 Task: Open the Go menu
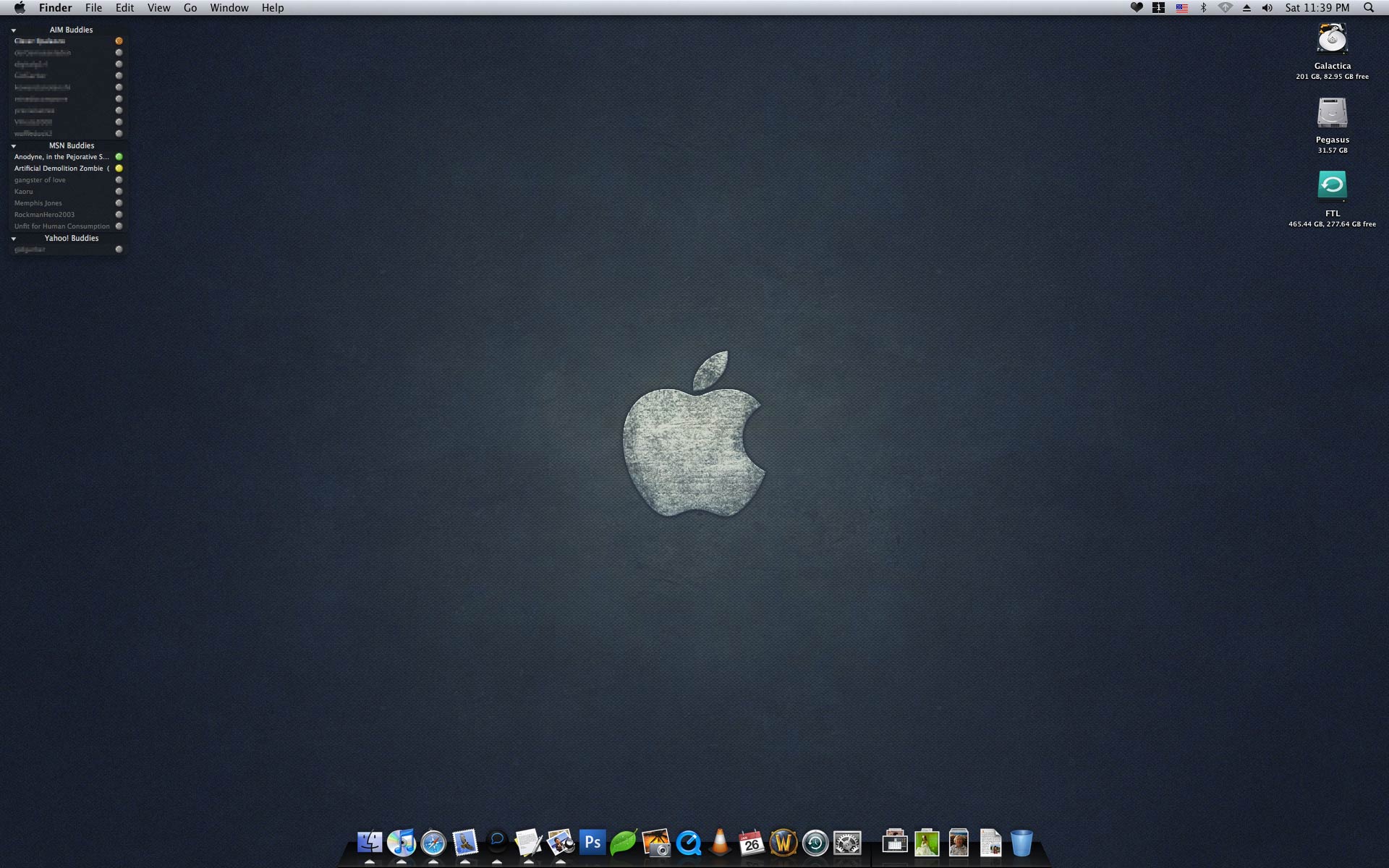pyautogui.click(x=190, y=7)
